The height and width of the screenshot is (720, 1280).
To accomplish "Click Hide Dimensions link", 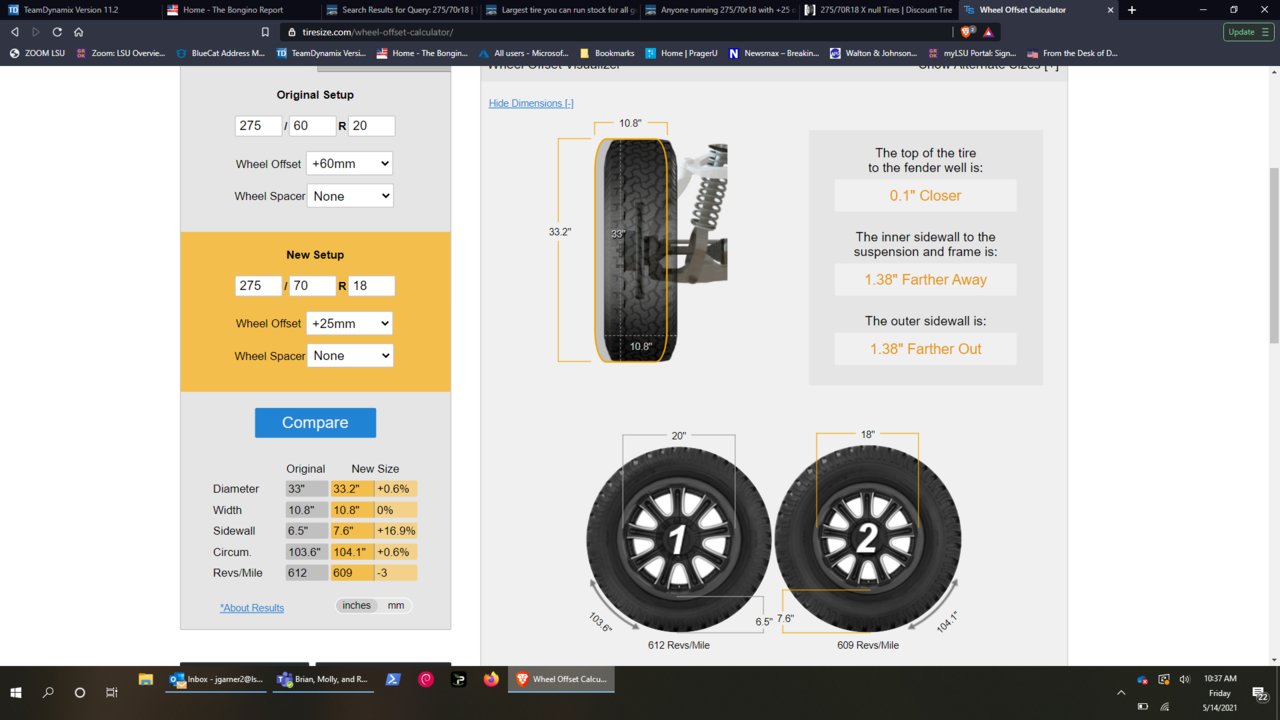I will 531,104.
